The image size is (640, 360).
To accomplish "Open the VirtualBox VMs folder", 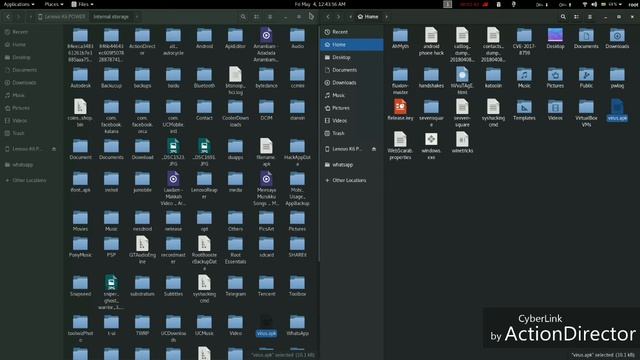I will (x=586, y=113).
